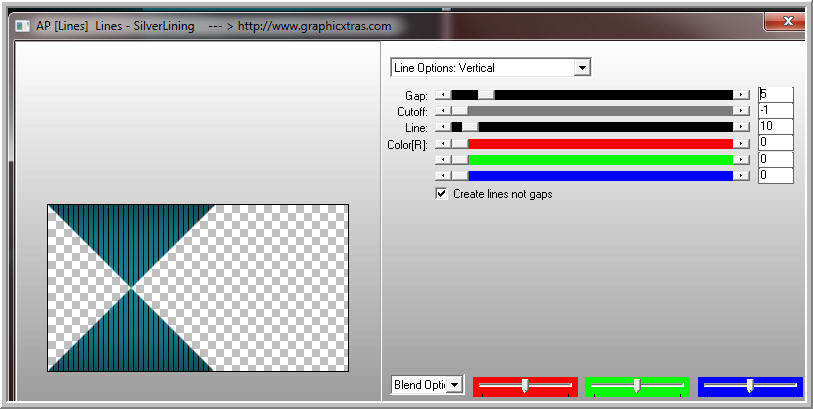Click the green color value field
The image size is (813, 409).
point(775,159)
